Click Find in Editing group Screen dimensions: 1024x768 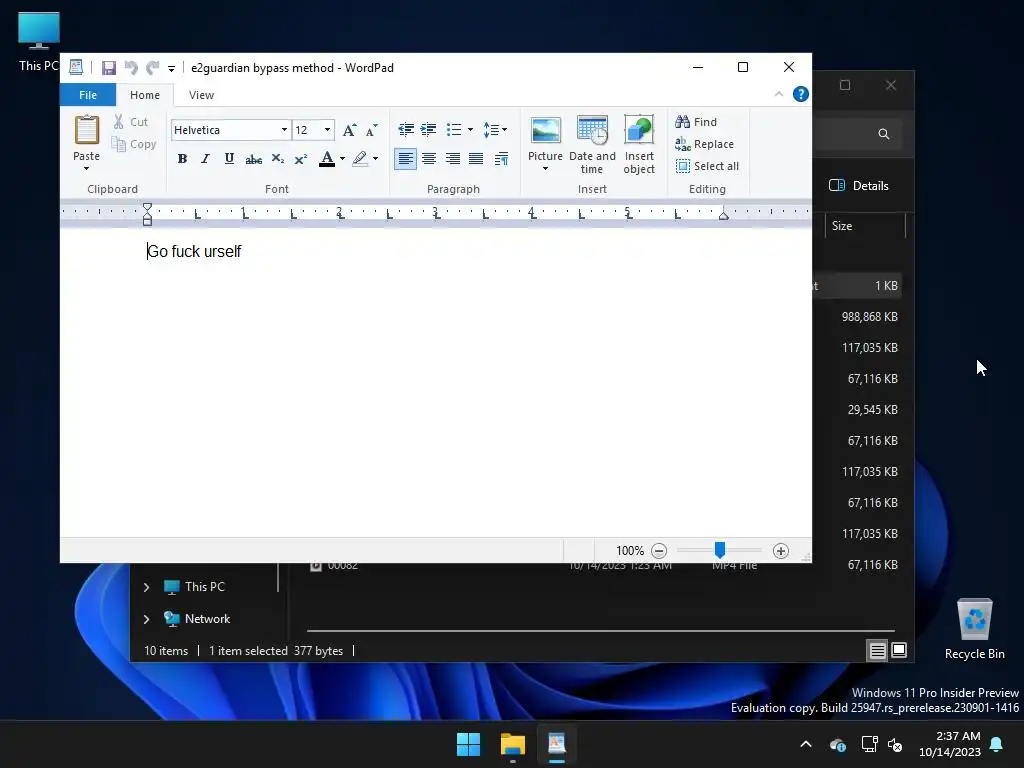pos(696,122)
